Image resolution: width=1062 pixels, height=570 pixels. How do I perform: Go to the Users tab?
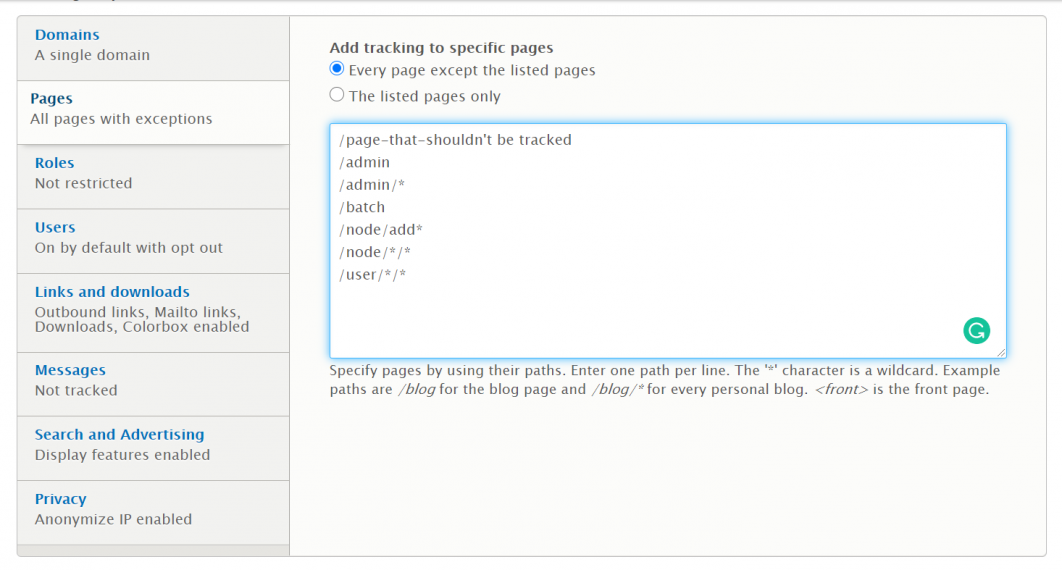point(55,228)
